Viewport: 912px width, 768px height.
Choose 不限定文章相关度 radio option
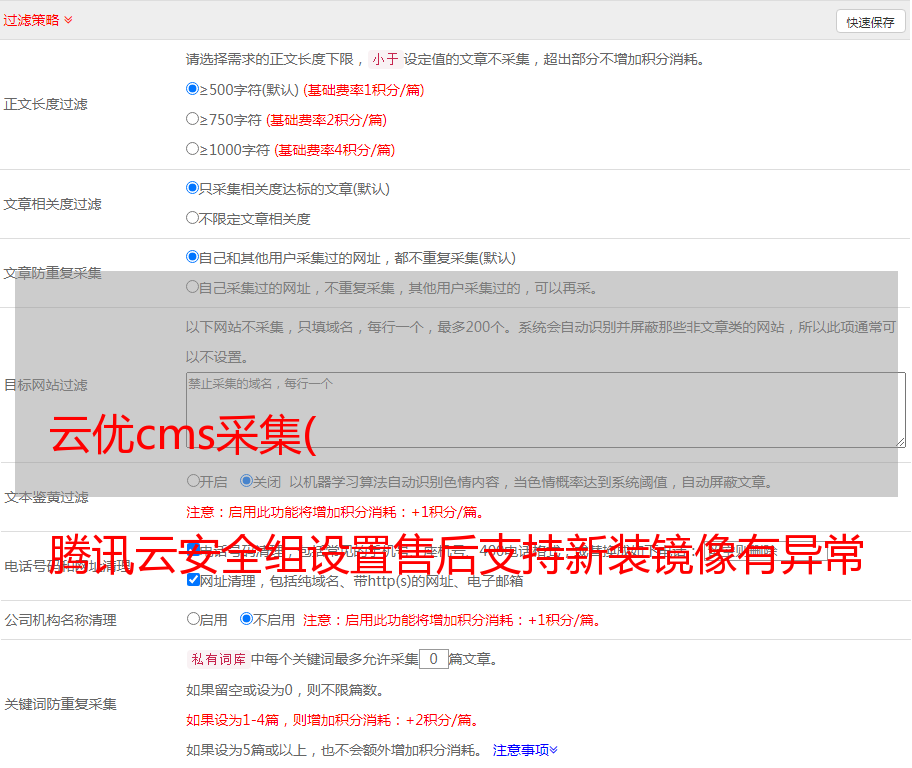(192, 218)
